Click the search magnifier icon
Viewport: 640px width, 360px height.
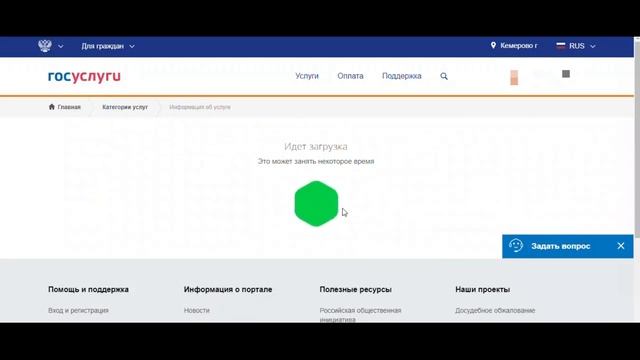tap(444, 76)
